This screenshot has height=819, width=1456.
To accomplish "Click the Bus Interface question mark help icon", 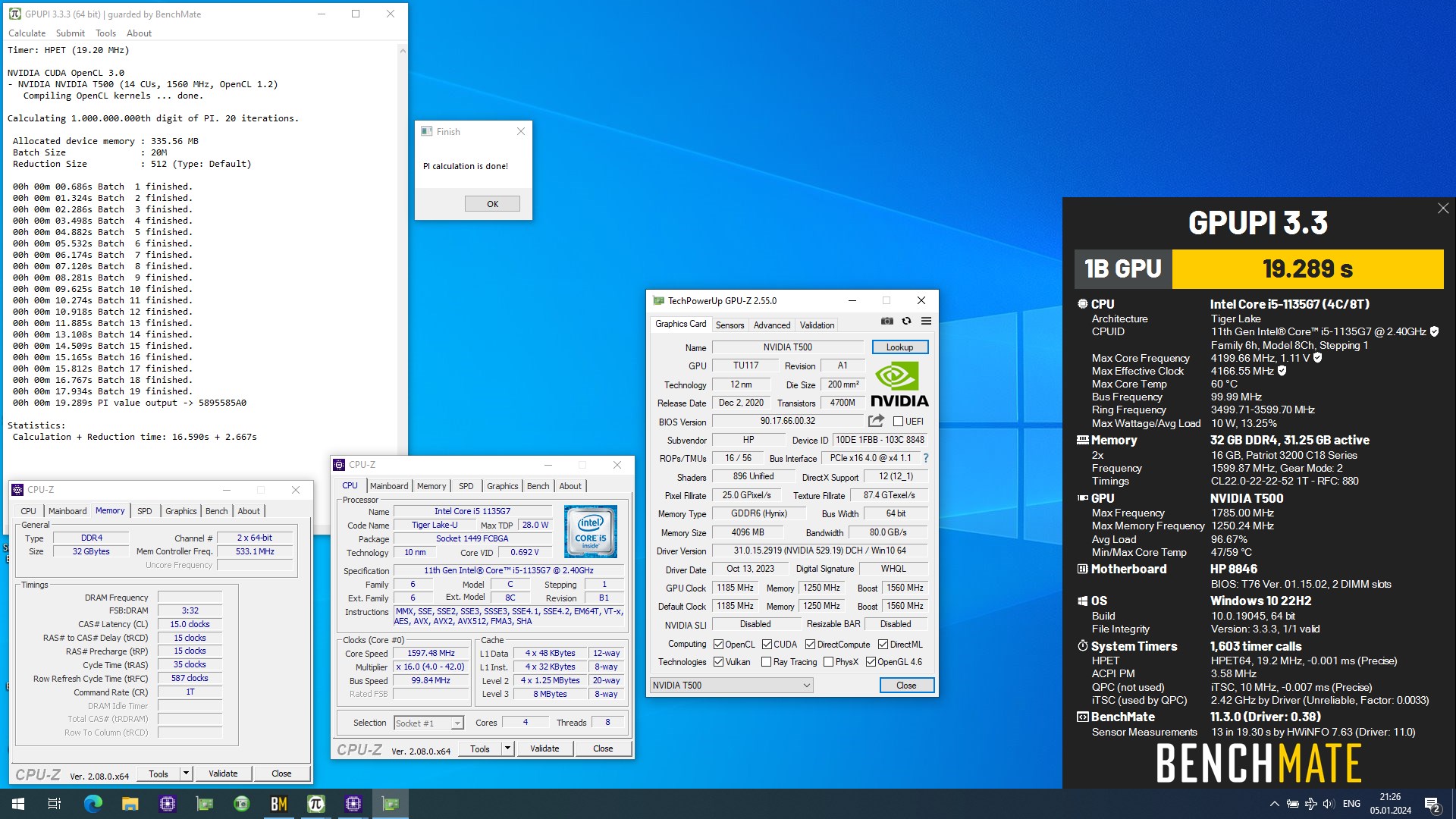I will point(926,458).
